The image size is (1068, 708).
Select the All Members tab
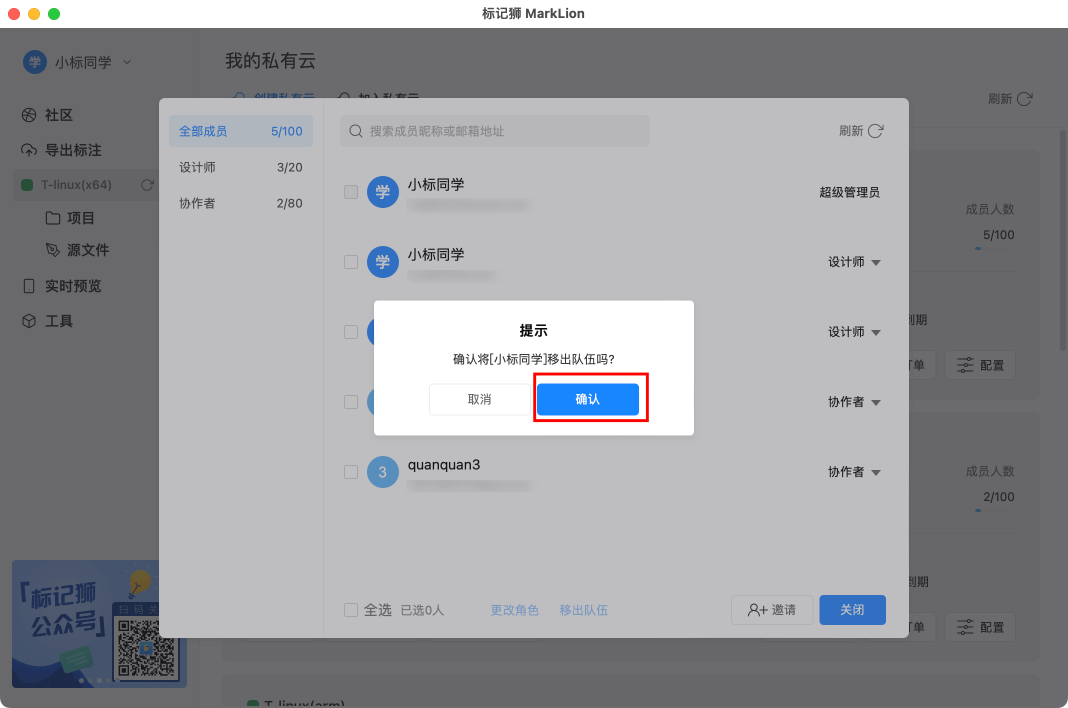pyautogui.click(x=240, y=131)
